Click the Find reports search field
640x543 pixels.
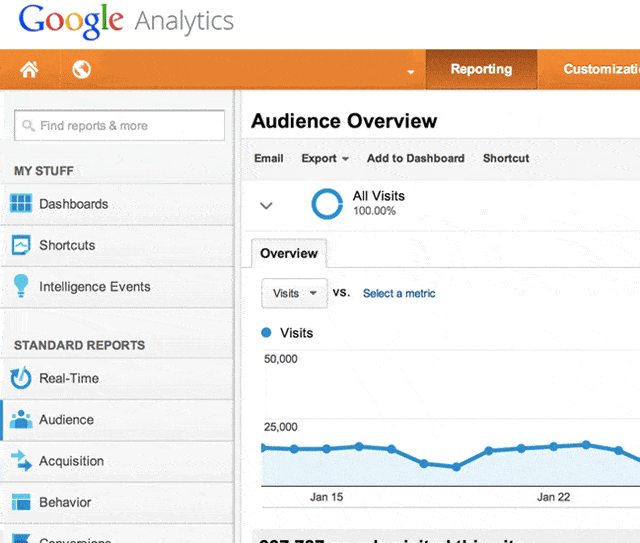point(119,126)
